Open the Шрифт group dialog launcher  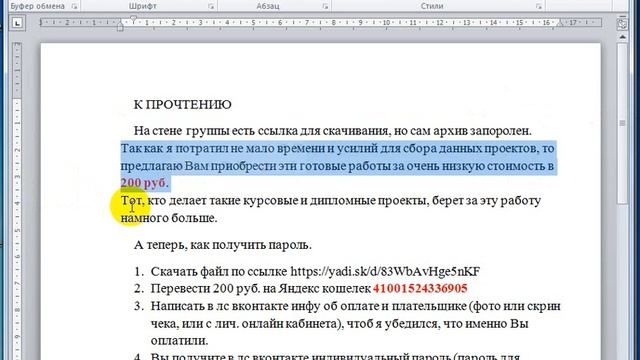coord(211,7)
